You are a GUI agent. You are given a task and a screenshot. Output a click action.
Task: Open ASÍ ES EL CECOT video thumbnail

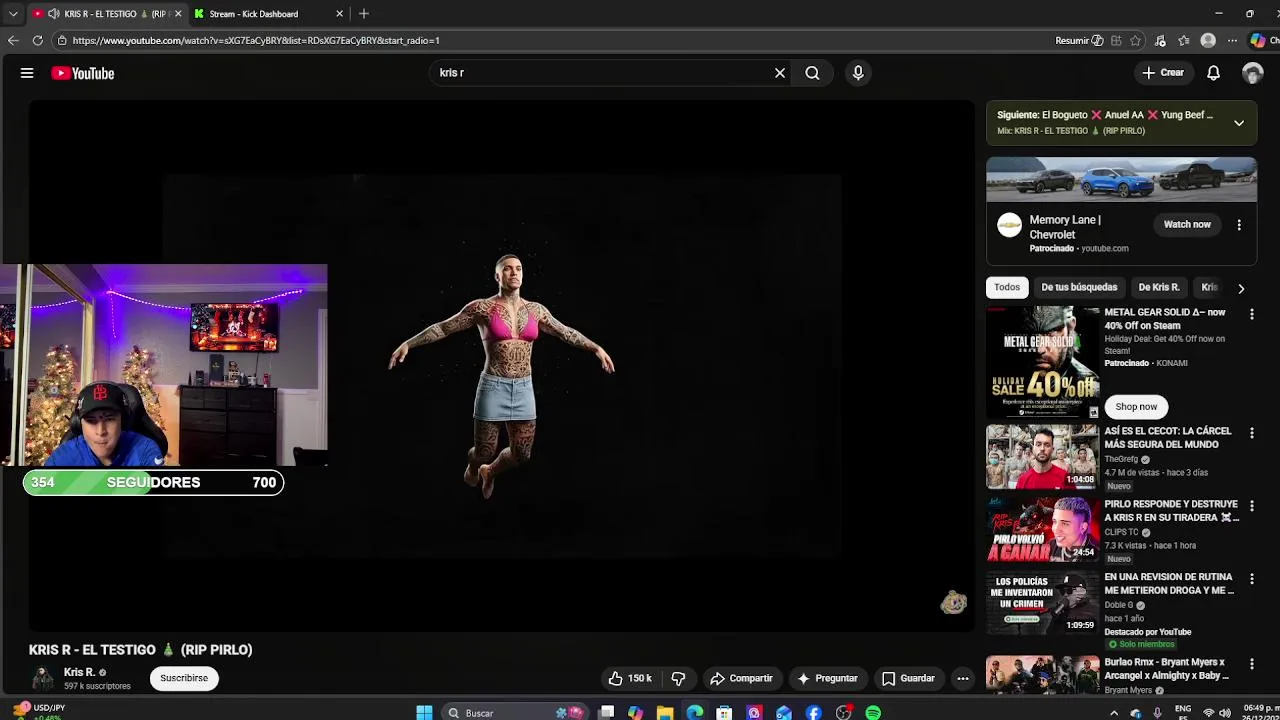coord(1042,457)
